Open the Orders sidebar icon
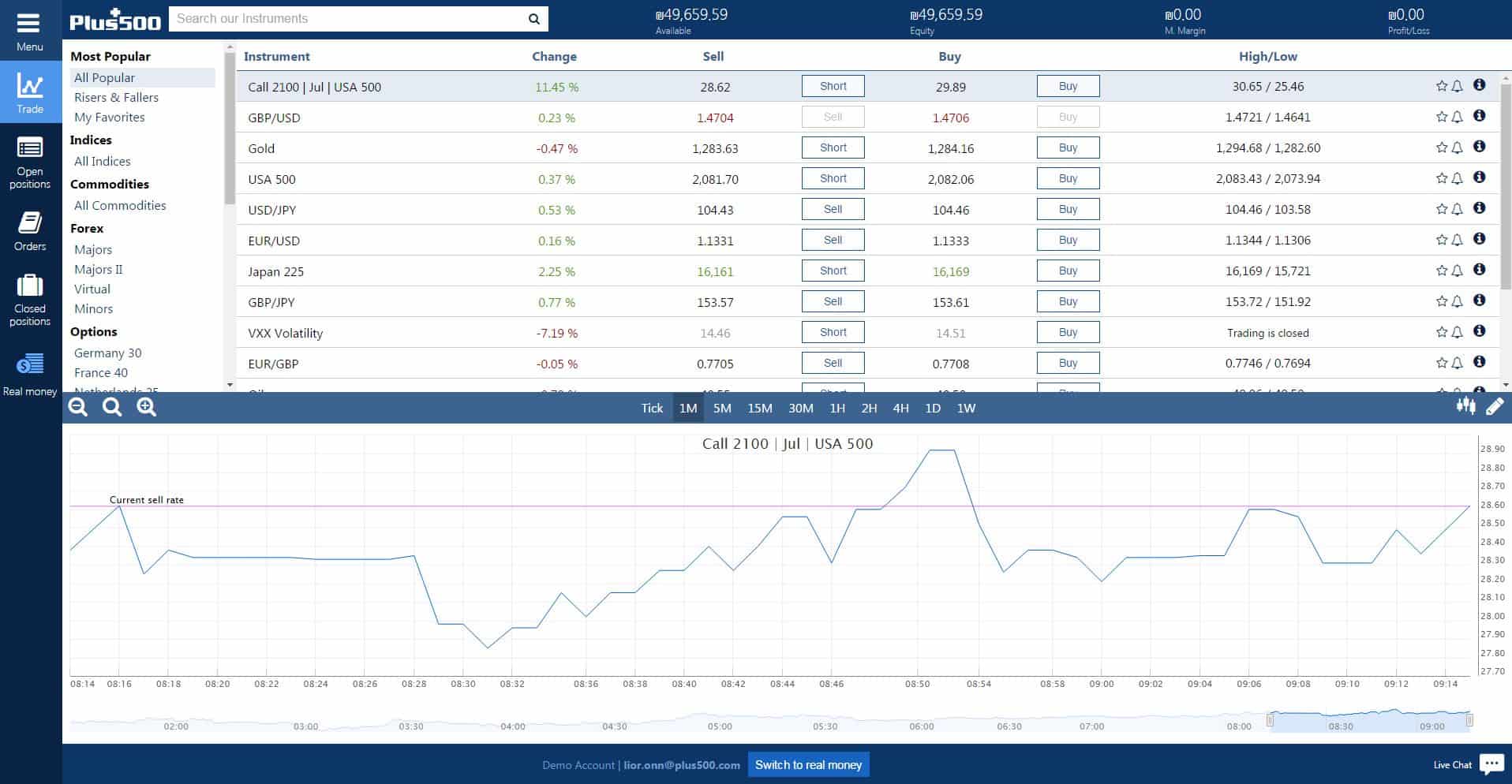The width and height of the screenshot is (1512, 784). [x=29, y=222]
